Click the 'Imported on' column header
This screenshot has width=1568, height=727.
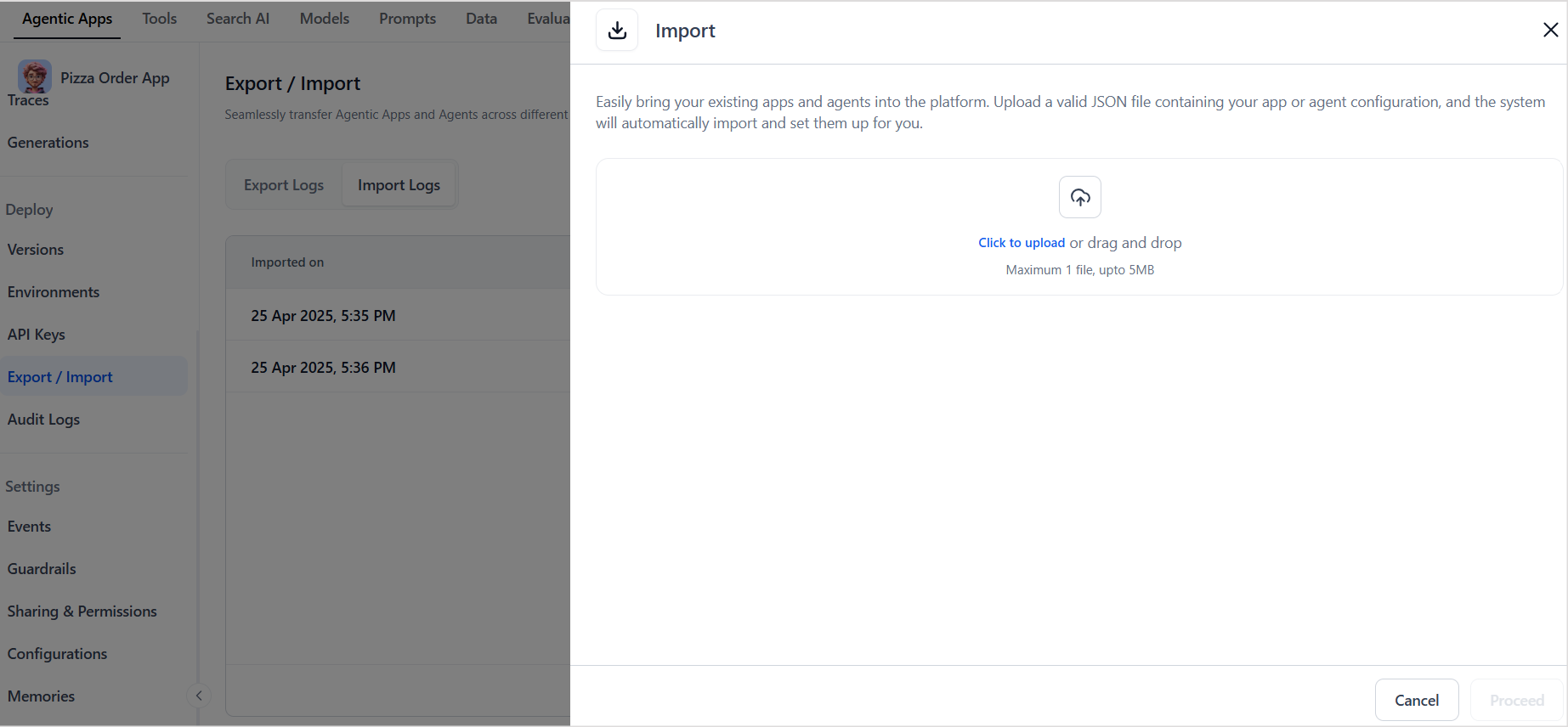coord(287,262)
